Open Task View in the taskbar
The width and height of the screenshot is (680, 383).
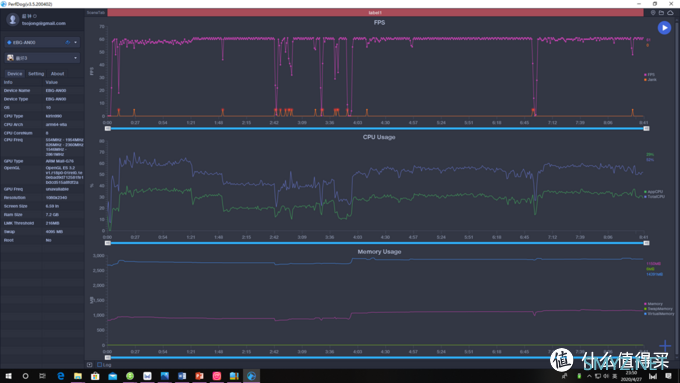[42, 376]
